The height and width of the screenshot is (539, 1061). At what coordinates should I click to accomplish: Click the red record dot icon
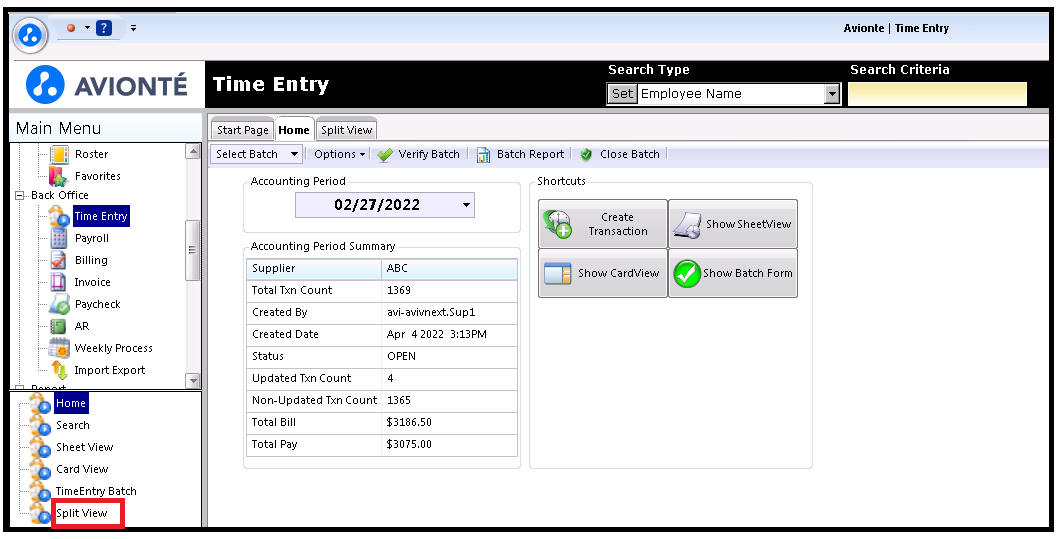point(71,28)
